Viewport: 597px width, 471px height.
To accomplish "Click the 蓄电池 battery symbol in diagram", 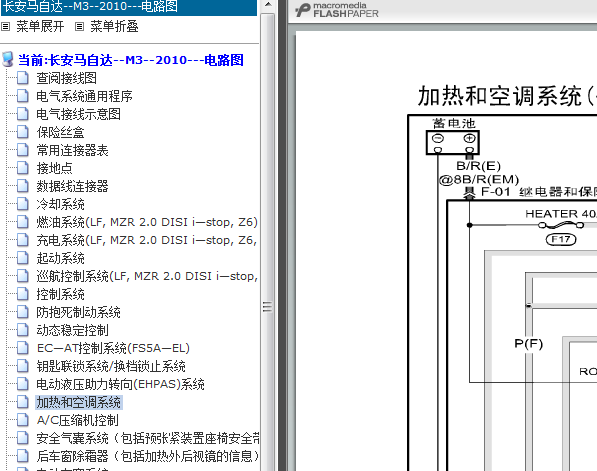I will click(453, 142).
